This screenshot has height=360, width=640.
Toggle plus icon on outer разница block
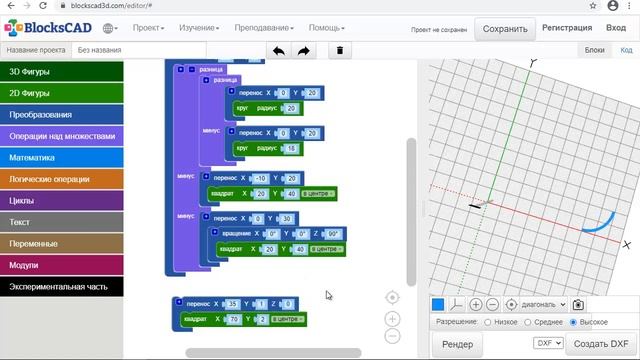click(180, 69)
